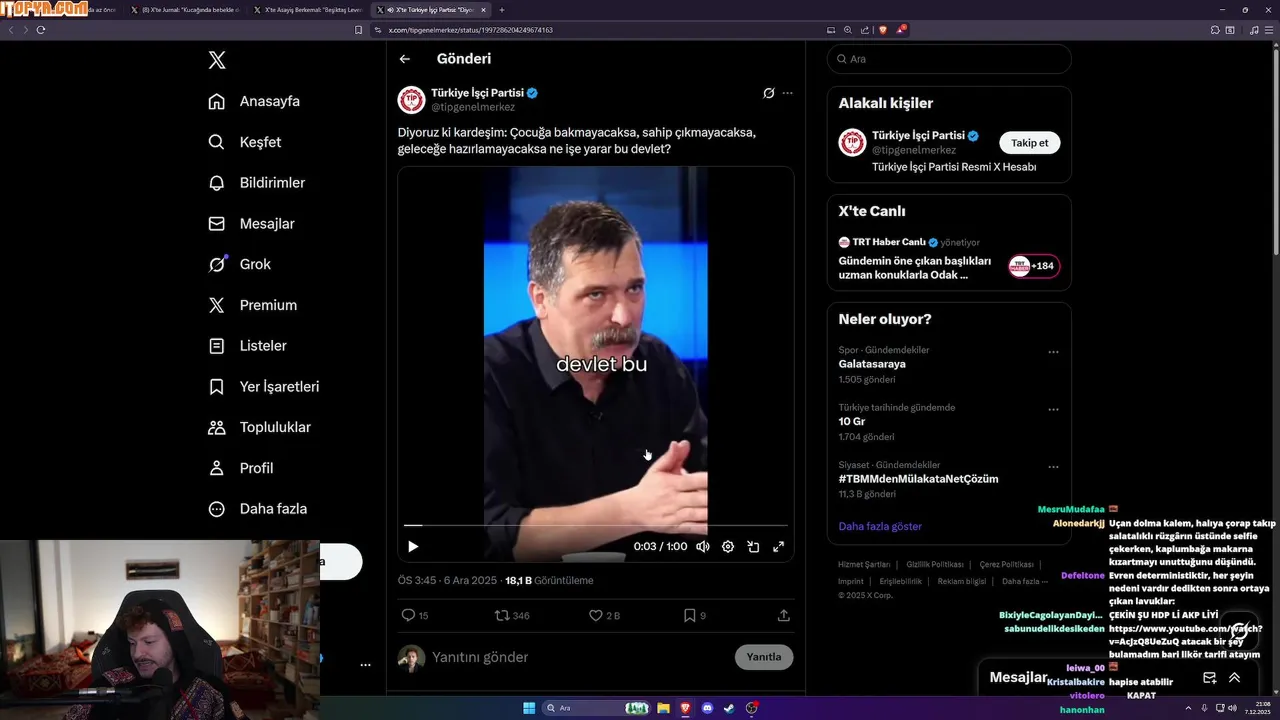Mute the video sound
This screenshot has width=1280, height=720.
(x=703, y=547)
